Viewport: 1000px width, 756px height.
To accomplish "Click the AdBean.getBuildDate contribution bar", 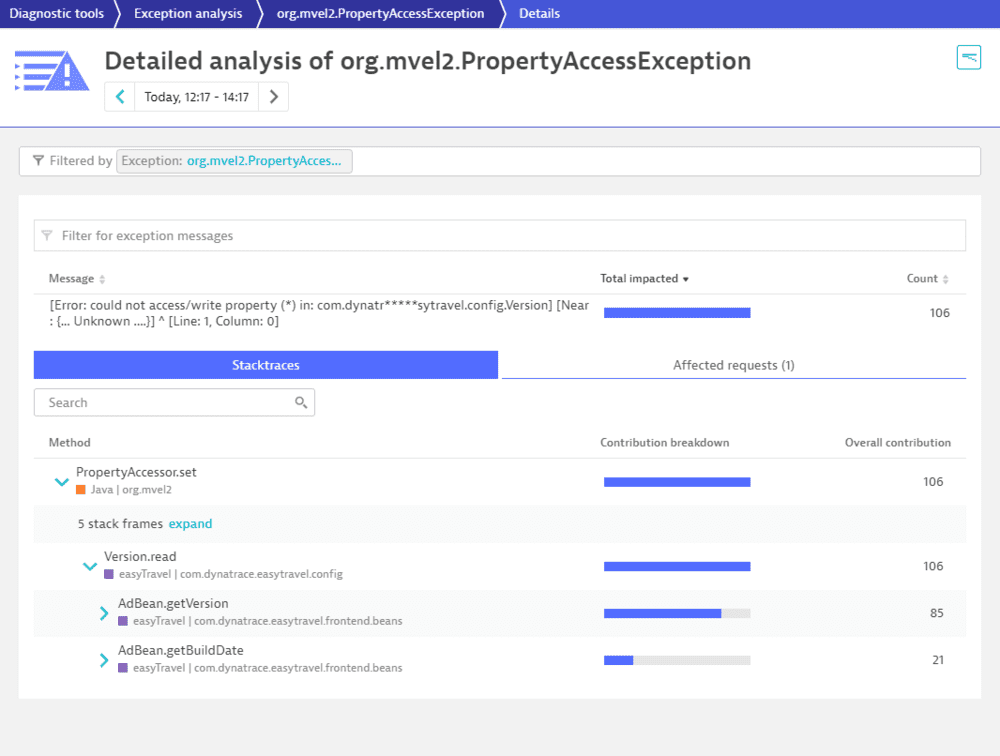I will click(677, 660).
